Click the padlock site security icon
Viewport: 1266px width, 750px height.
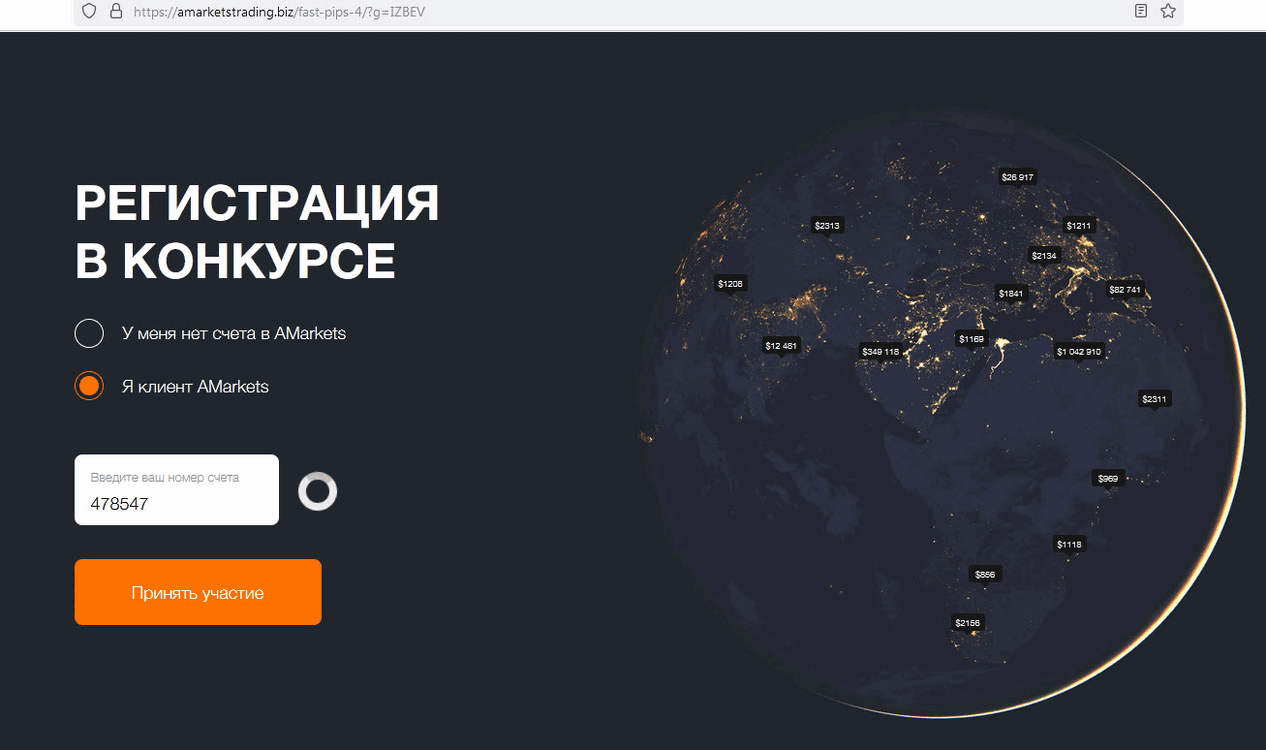(116, 11)
